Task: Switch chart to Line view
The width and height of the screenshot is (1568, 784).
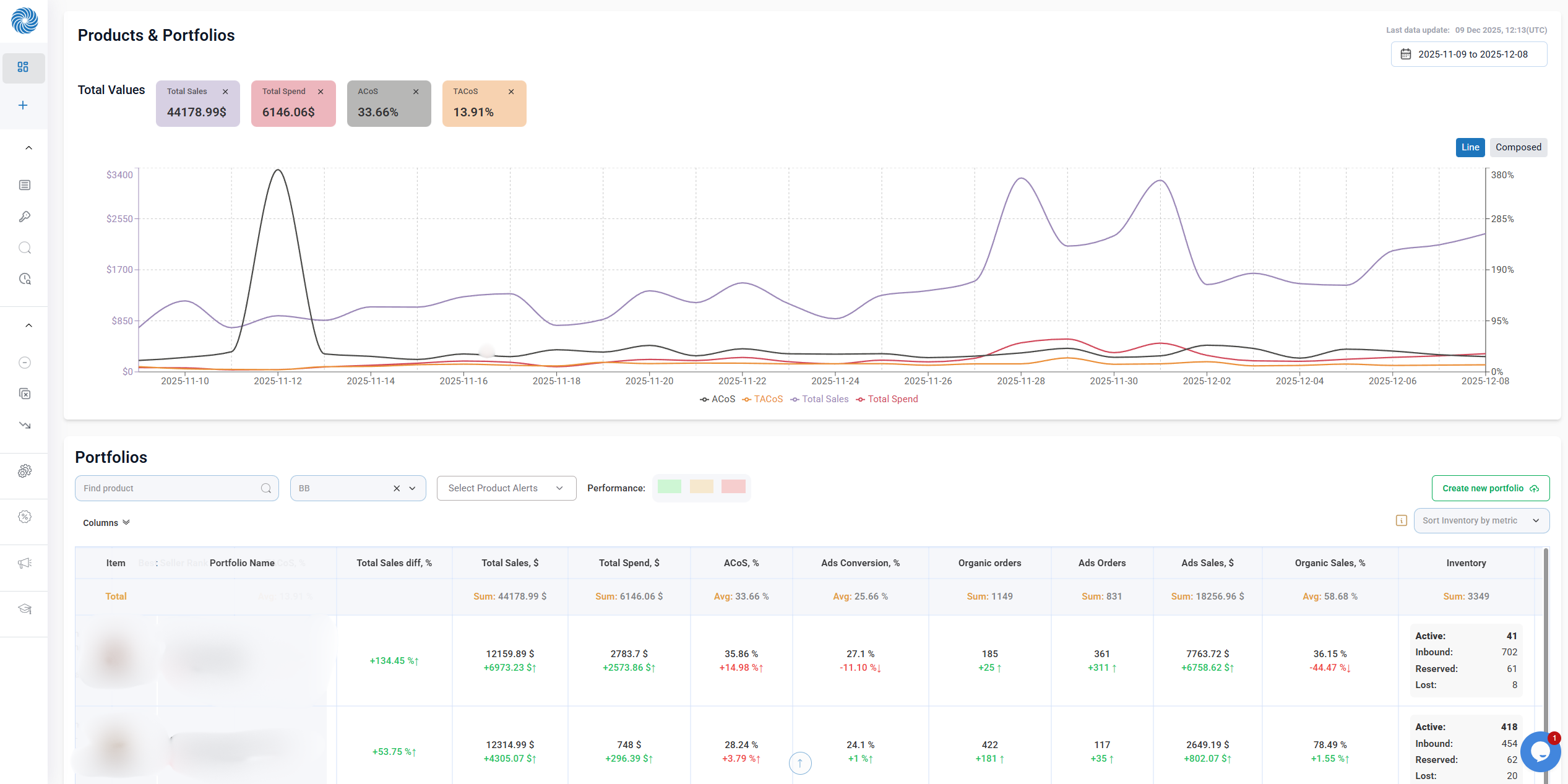Action: (x=1470, y=147)
